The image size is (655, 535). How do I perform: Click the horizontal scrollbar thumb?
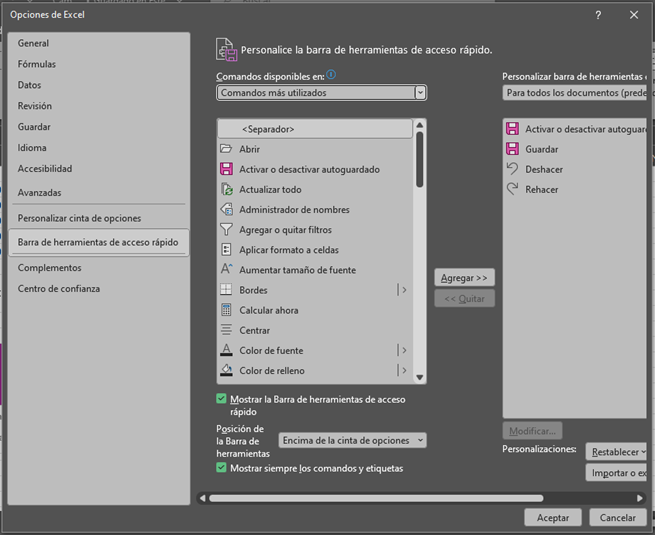click(376, 498)
